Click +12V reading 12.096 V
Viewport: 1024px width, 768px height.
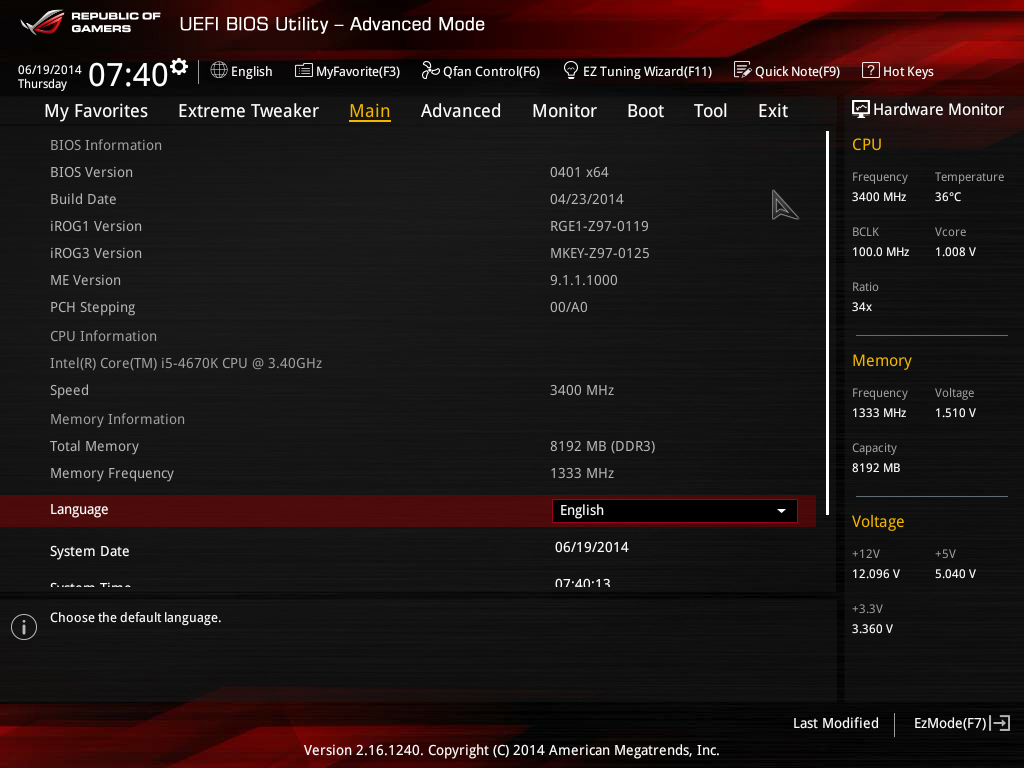[876, 573]
